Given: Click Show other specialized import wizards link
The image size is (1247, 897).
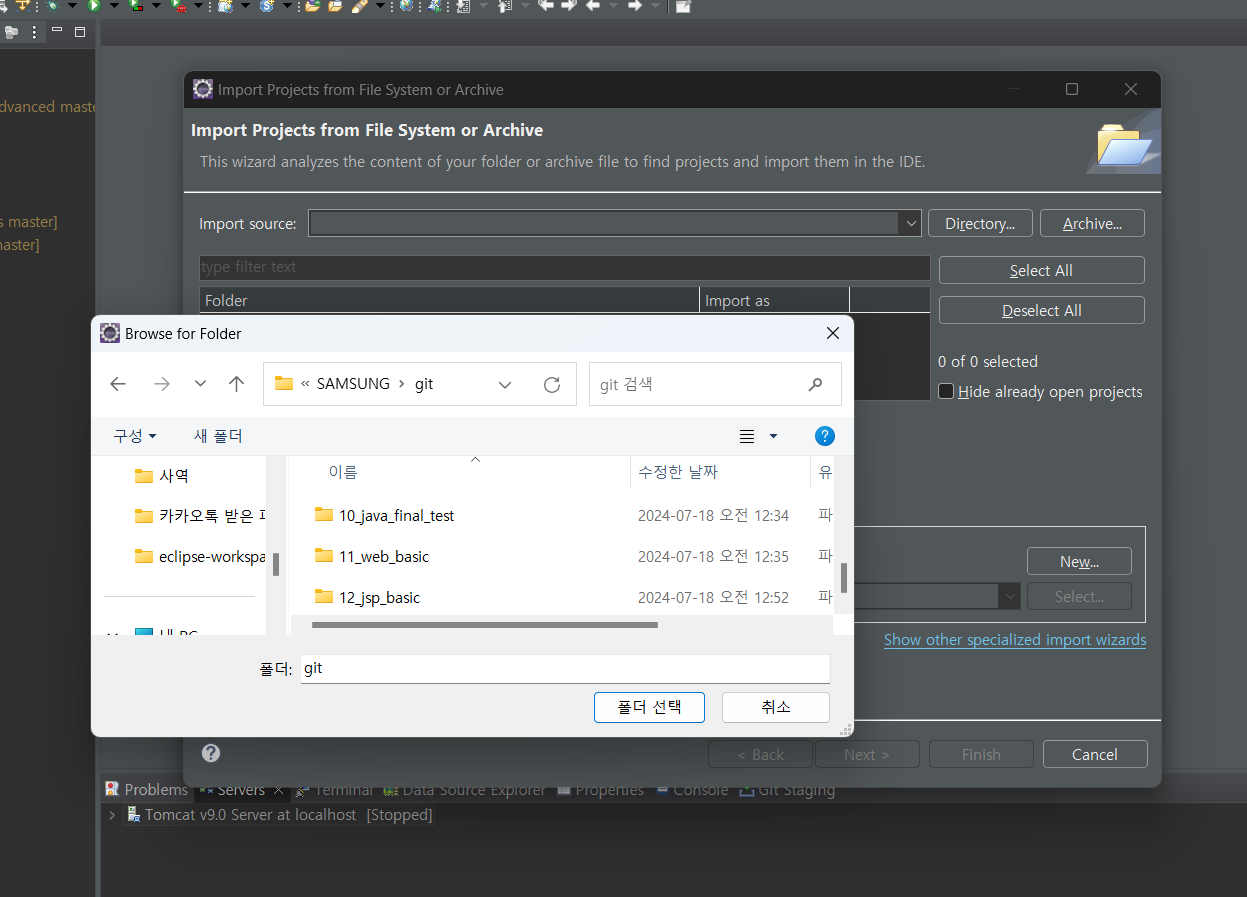Looking at the screenshot, I should (x=1015, y=640).
